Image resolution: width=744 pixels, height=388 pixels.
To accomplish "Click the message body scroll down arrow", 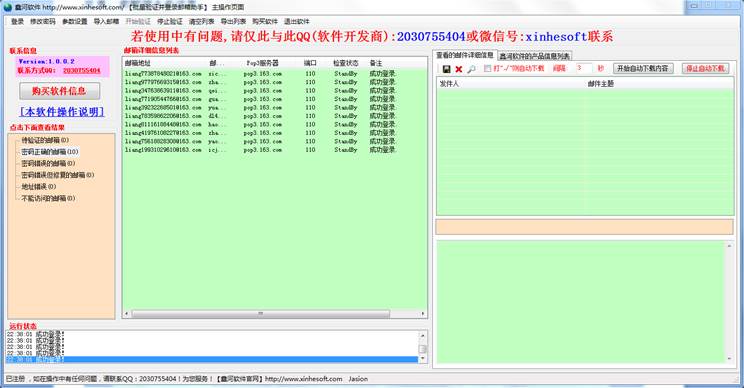I will 729,359.
